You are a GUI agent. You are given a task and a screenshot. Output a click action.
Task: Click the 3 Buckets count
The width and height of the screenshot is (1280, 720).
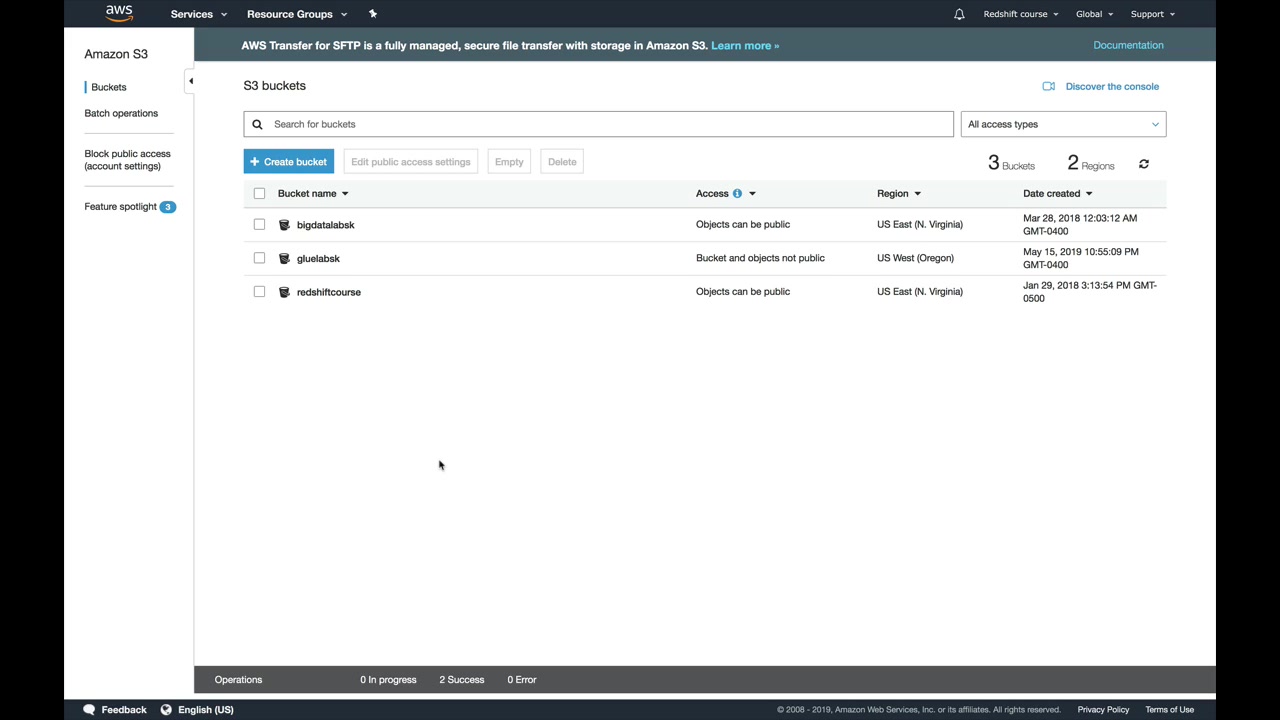1011,163
